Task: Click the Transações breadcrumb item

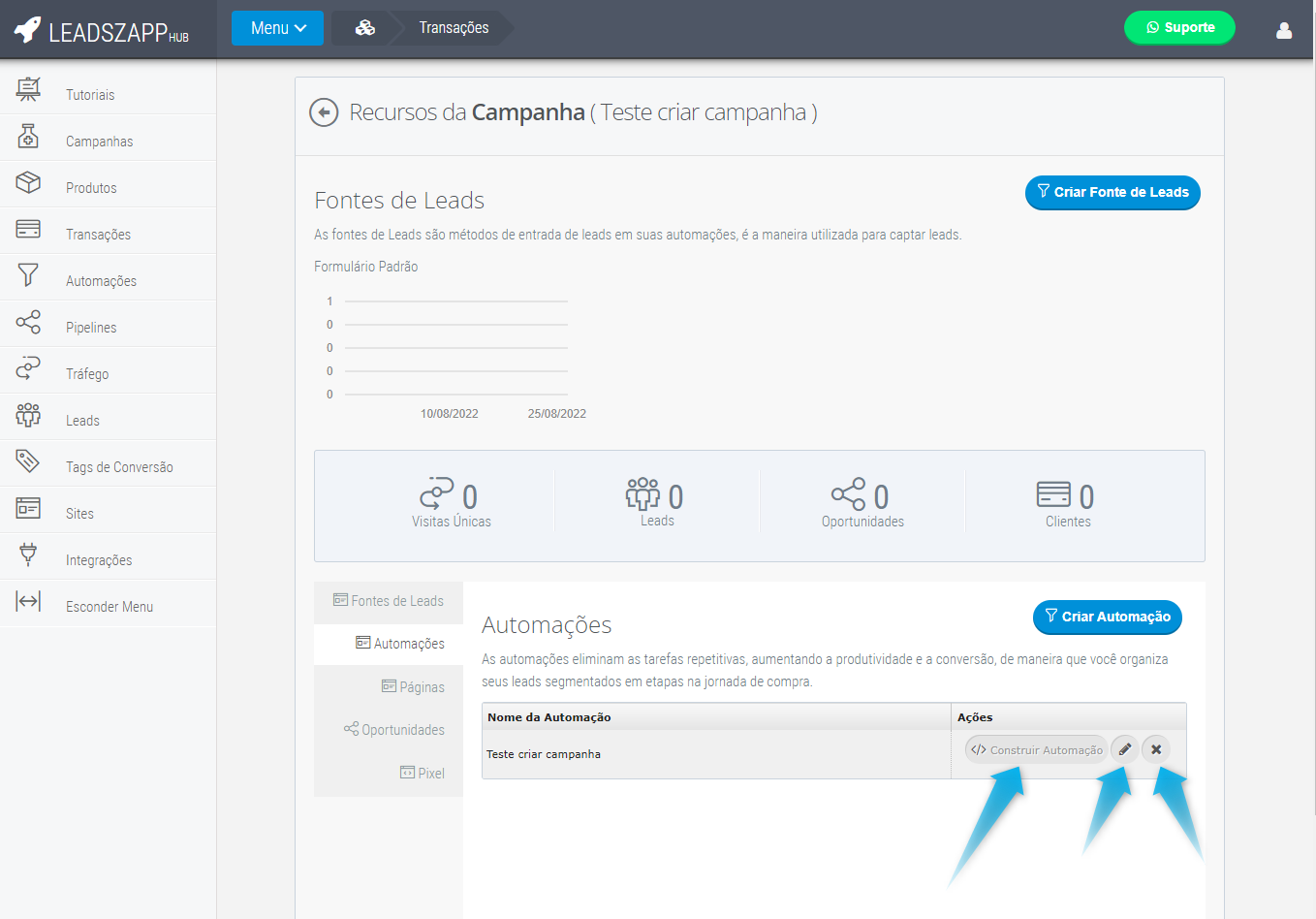Action: pyautogui.click(x=454, y=28)
